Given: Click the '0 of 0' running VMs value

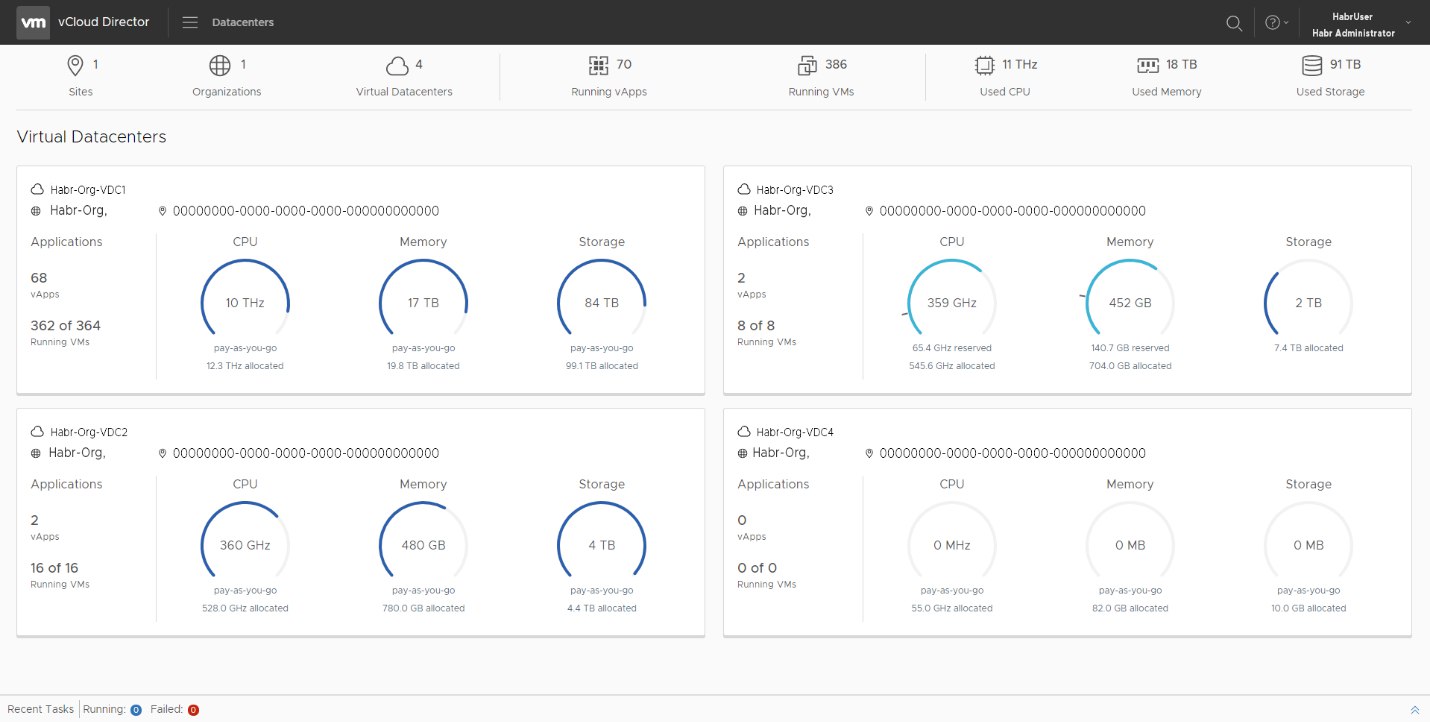Looking at the screenshot, I should pyautogui.click(x=757, y=568).
